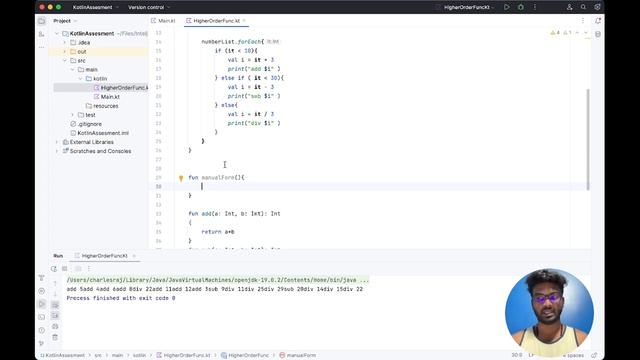Screen dimensions: 640x360
Task: Open the Database tool window icon
Action: pyautogui.click(x=598, y=34)
